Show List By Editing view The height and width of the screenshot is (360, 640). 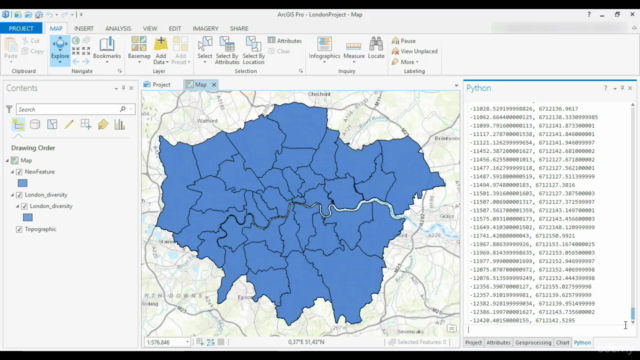(69, 124)
